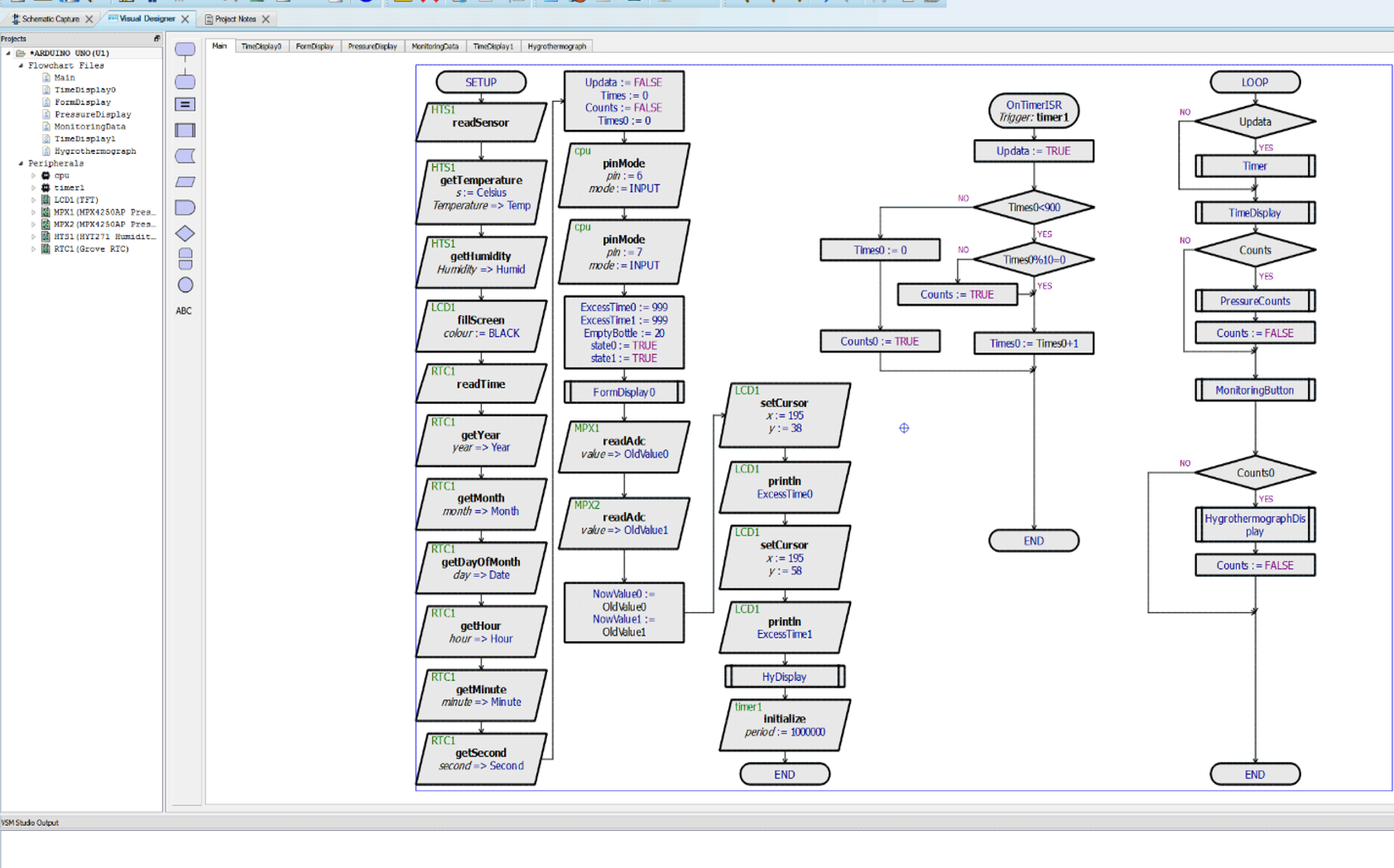The image size is (1394, 868).
Task: Click the cpu peripheral chip icon
Action: [46, 175]
